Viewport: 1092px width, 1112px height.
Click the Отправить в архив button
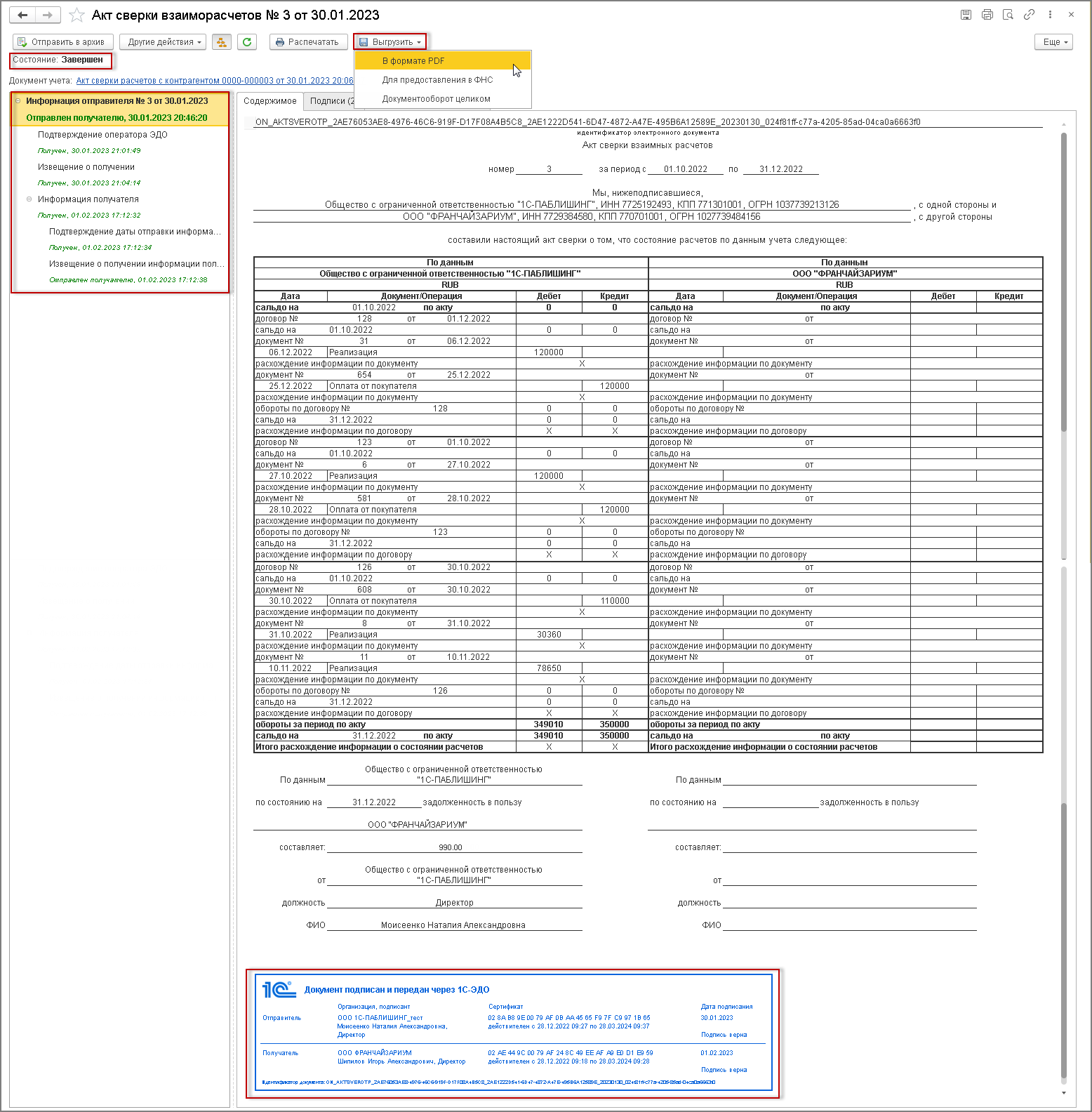[x=61, y=42]
